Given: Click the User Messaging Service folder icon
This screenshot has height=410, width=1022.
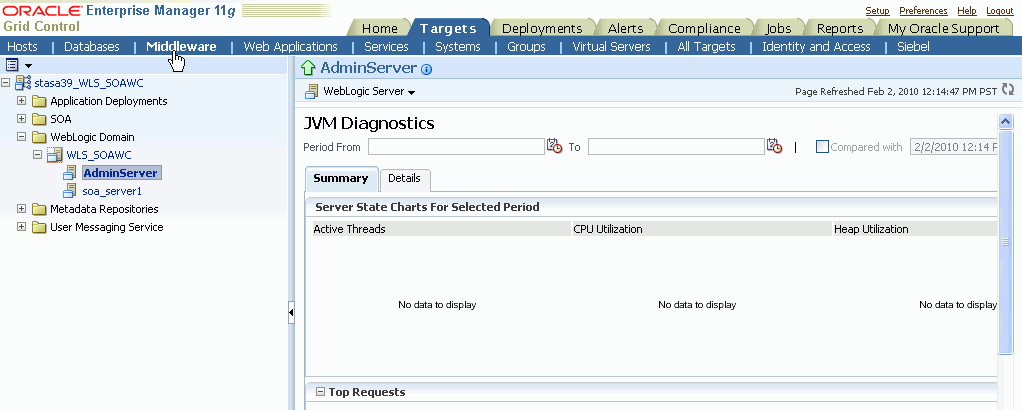Looking at the screenshot, I should 39,227.
